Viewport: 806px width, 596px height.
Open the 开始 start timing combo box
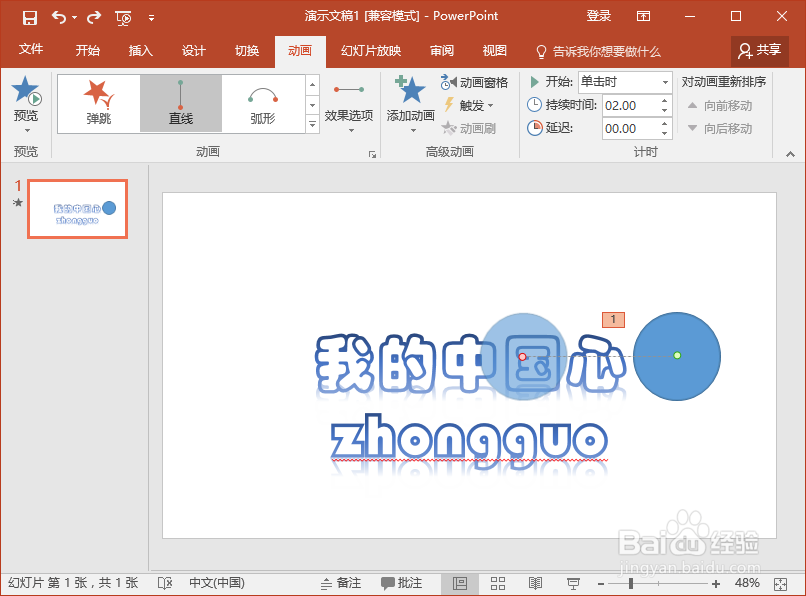click(625, 82)
